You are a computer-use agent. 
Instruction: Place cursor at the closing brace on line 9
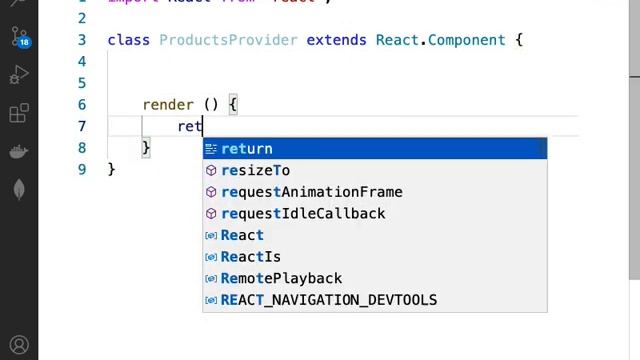[111, 169]
